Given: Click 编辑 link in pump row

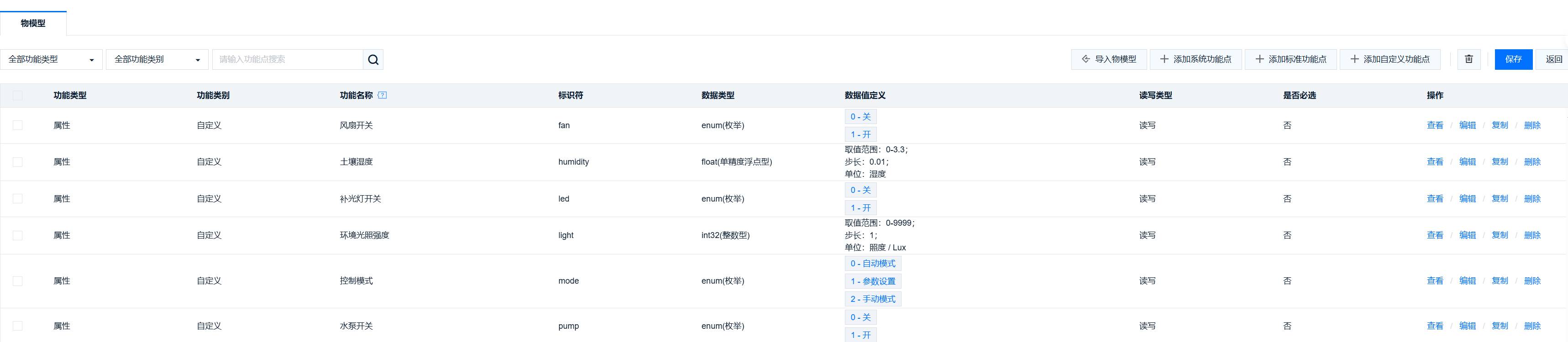Looking at the screenshot, I should [x=1467, y=326].
